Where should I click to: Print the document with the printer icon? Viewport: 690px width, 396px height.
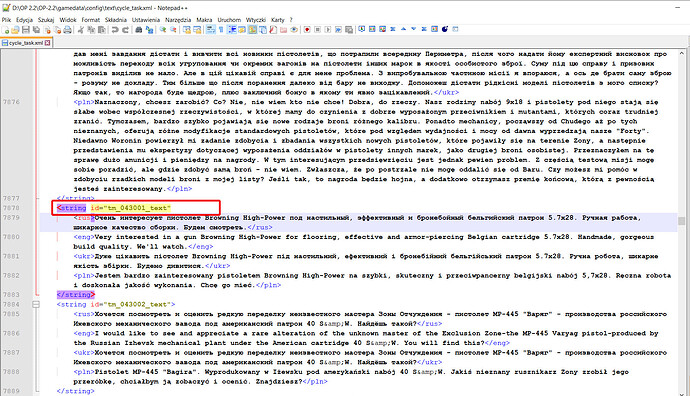[67, 29]
